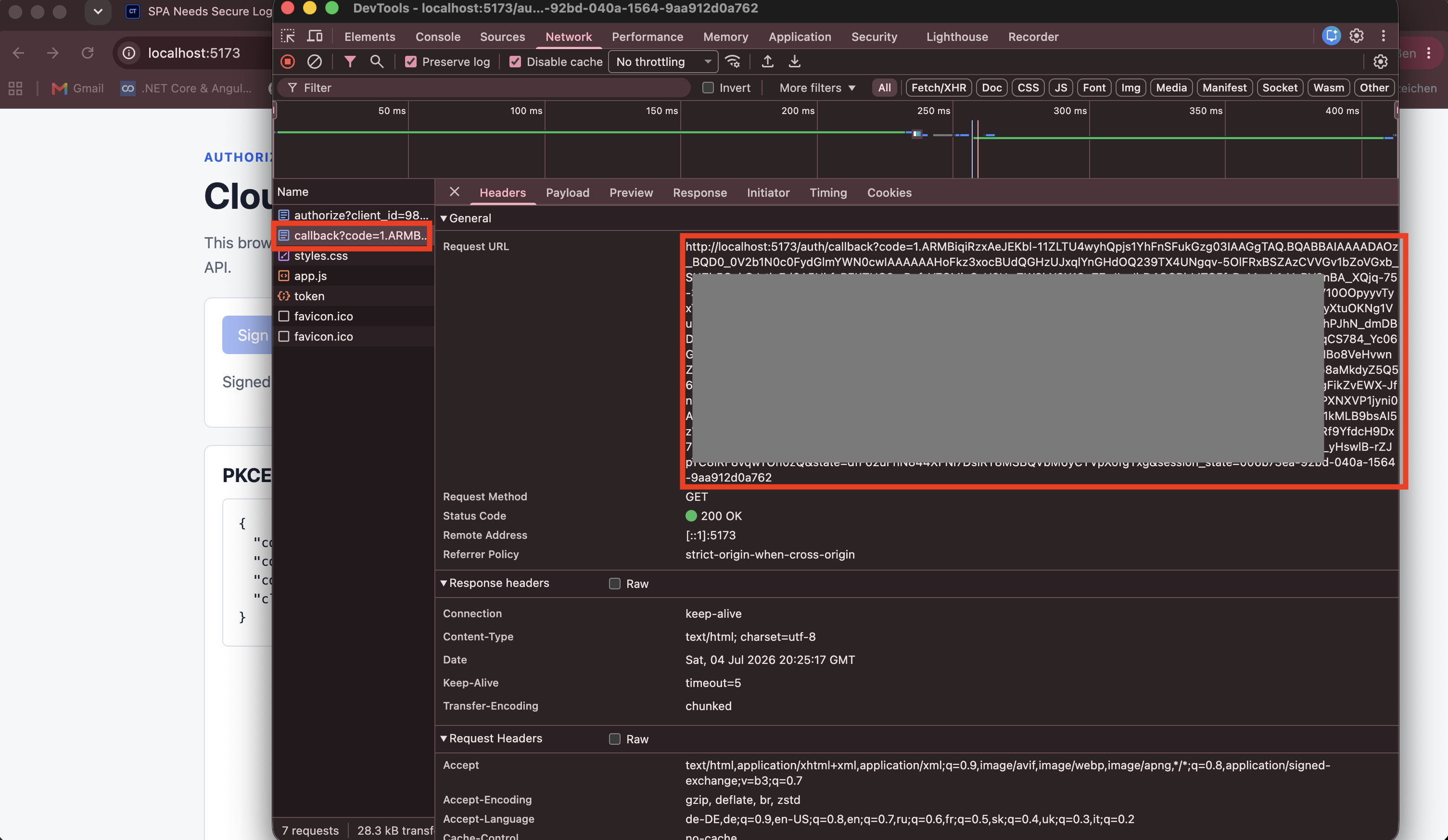Open the Application panel
Image resolution: width=1448 pixels, height=840 pixels.
click(x=799, y=36)
